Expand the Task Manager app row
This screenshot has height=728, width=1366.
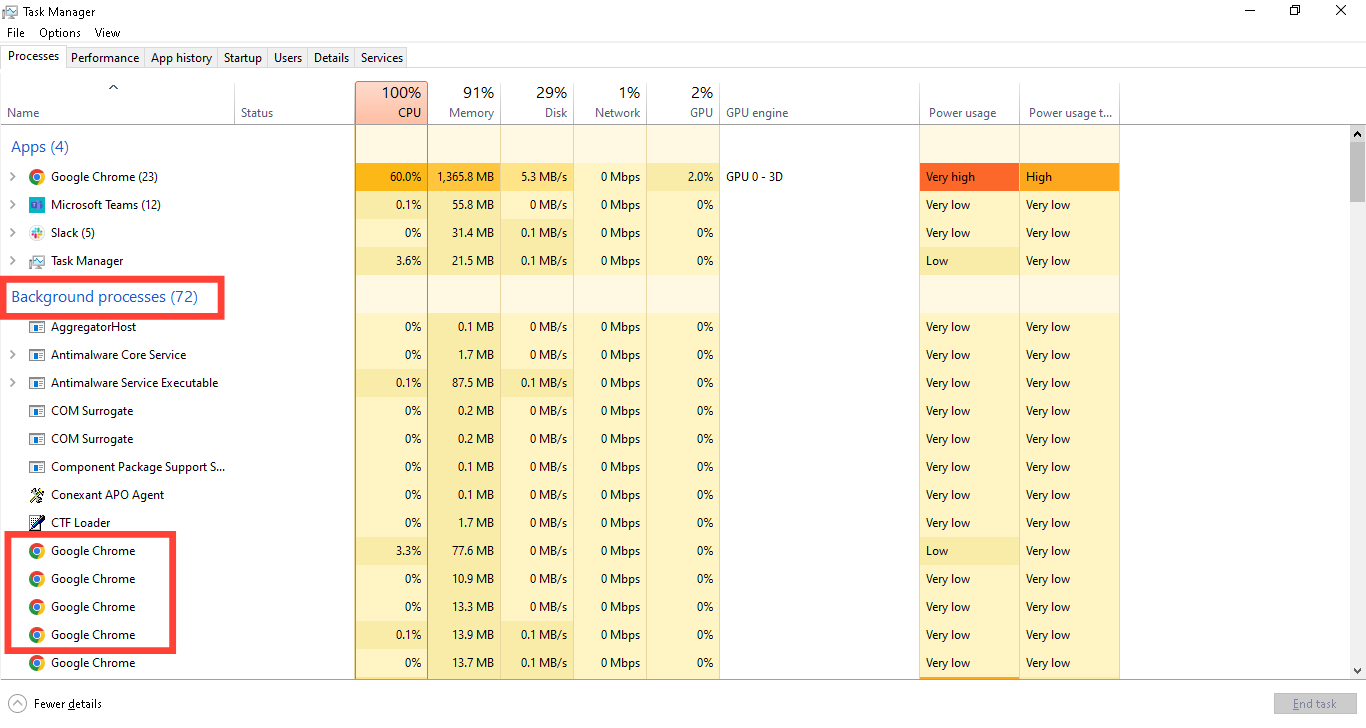[x=12, y=261]
